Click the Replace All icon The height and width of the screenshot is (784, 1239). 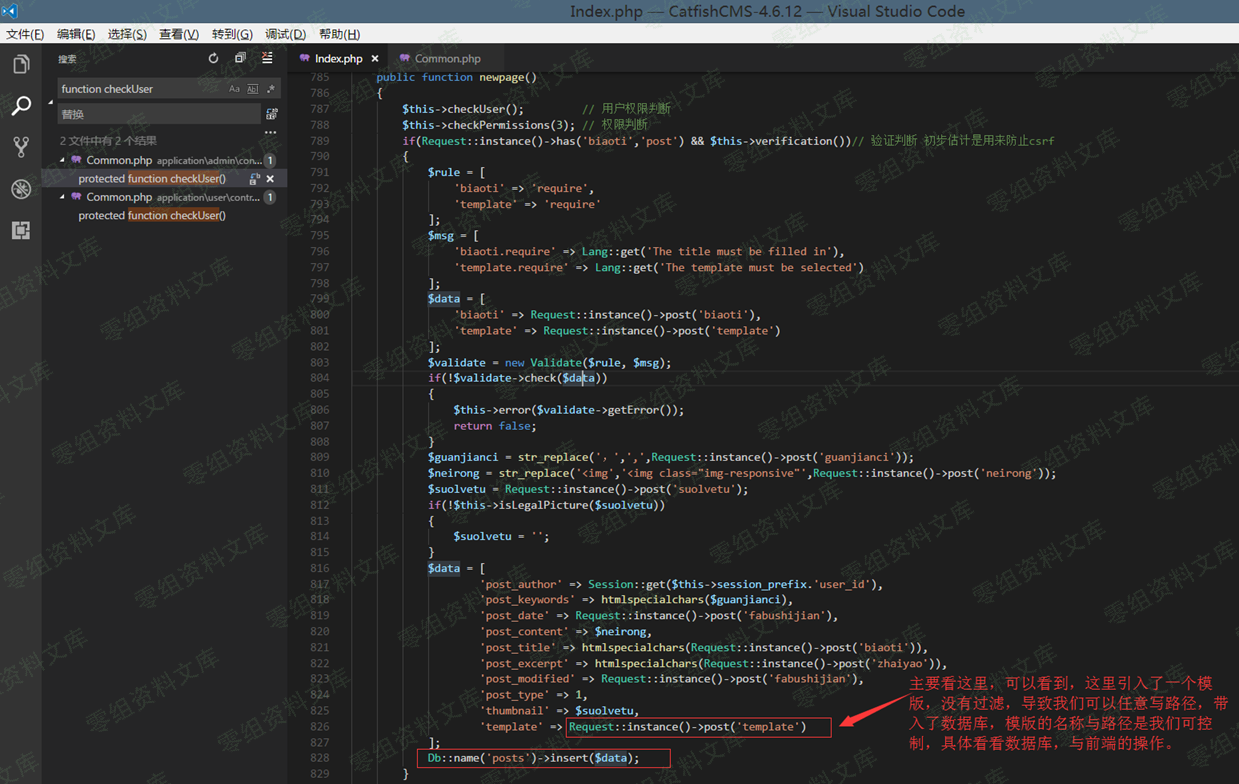click(x=272, y=114)
